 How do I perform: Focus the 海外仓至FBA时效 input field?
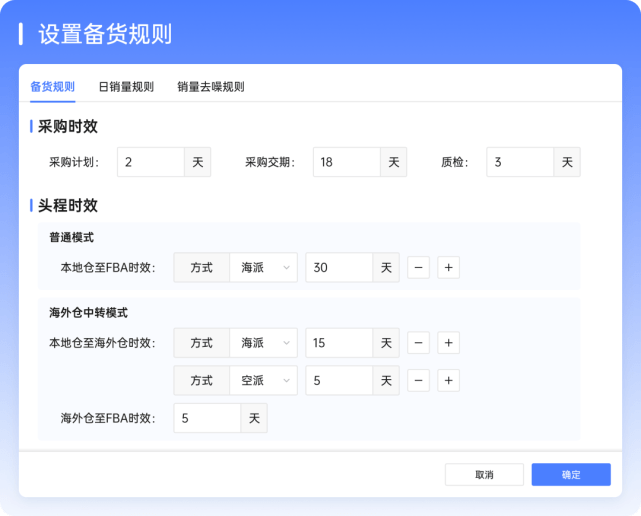(207, 418)
